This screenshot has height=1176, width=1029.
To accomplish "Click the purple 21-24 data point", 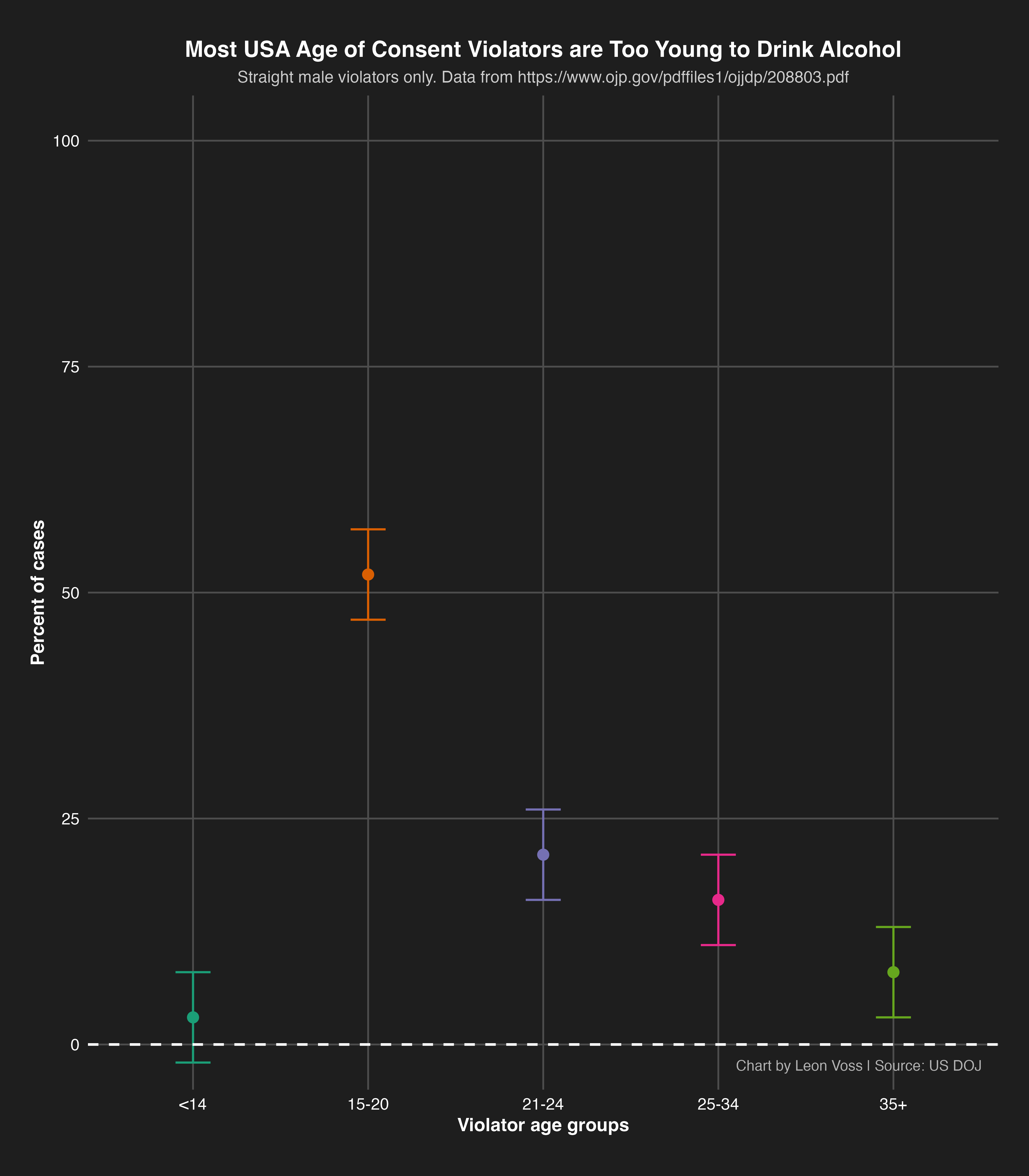I will (543, 855).
